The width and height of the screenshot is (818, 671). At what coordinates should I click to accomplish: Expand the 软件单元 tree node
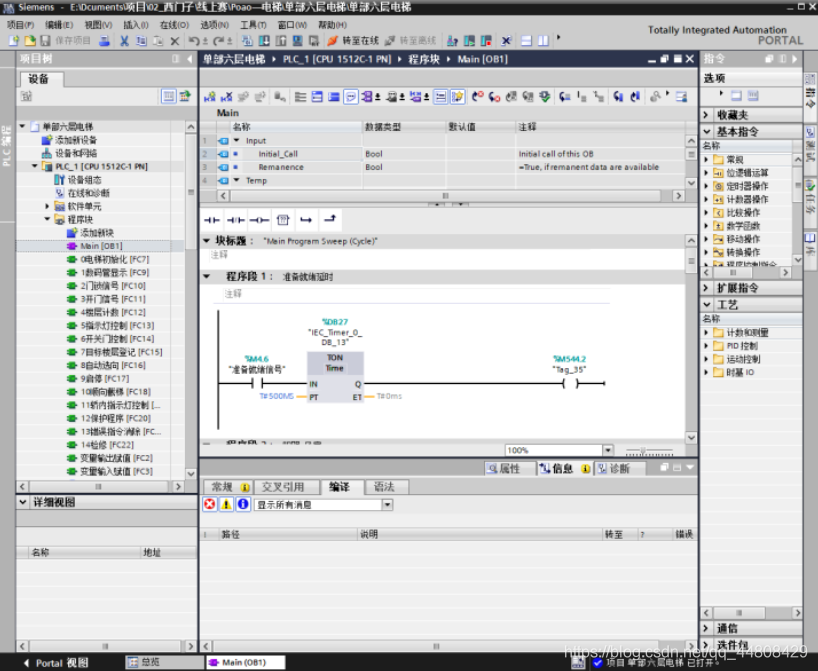coord(47,206)
